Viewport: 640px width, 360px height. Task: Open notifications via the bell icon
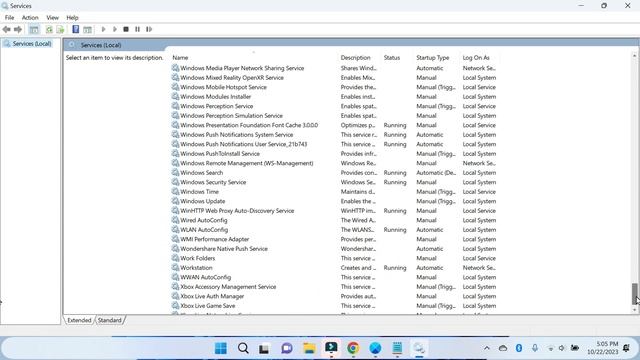(626, 348)
